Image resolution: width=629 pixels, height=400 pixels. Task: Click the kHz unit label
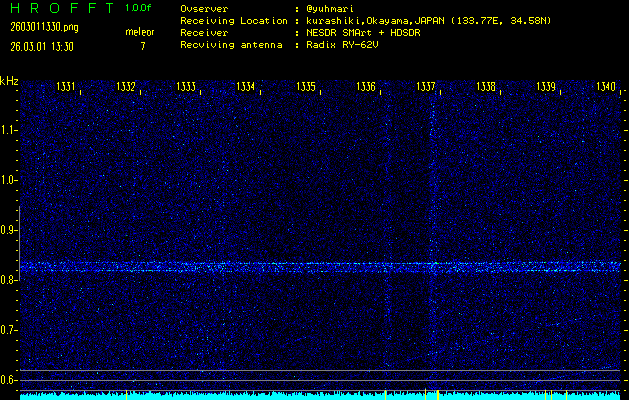tap(9, 80)
